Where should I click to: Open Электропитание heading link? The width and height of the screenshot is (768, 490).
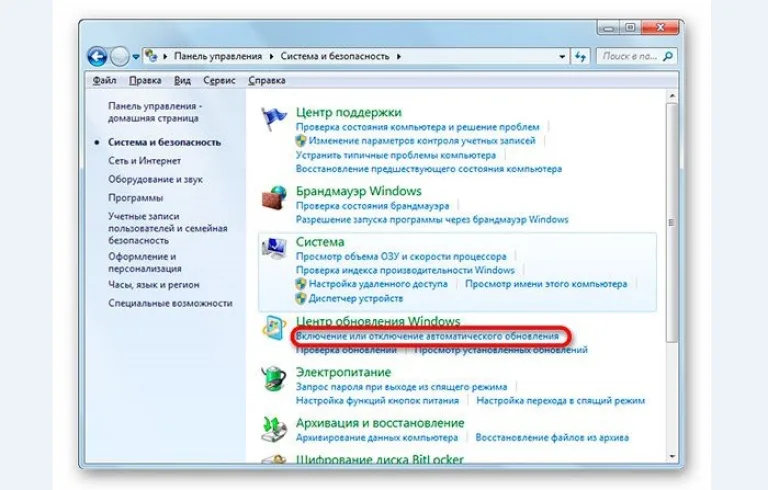[343, 372]
